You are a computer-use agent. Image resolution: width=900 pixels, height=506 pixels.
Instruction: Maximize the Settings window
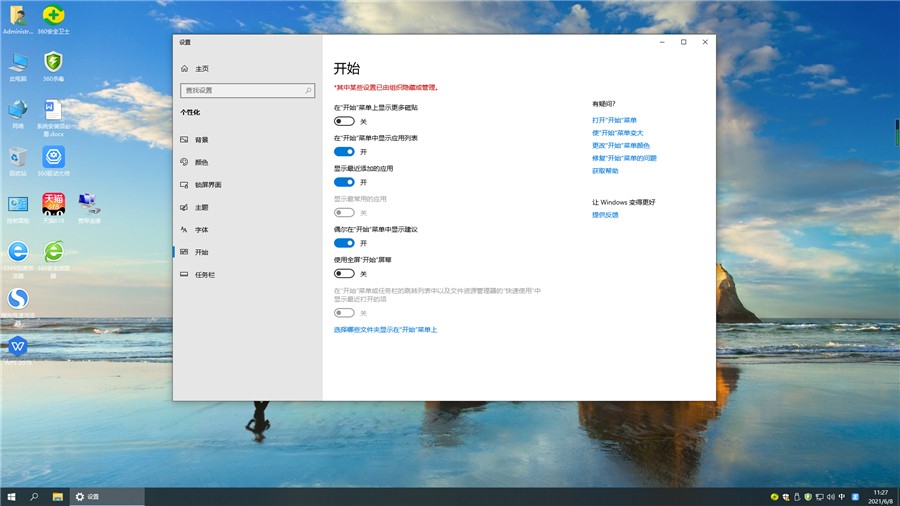pos(684,42)
